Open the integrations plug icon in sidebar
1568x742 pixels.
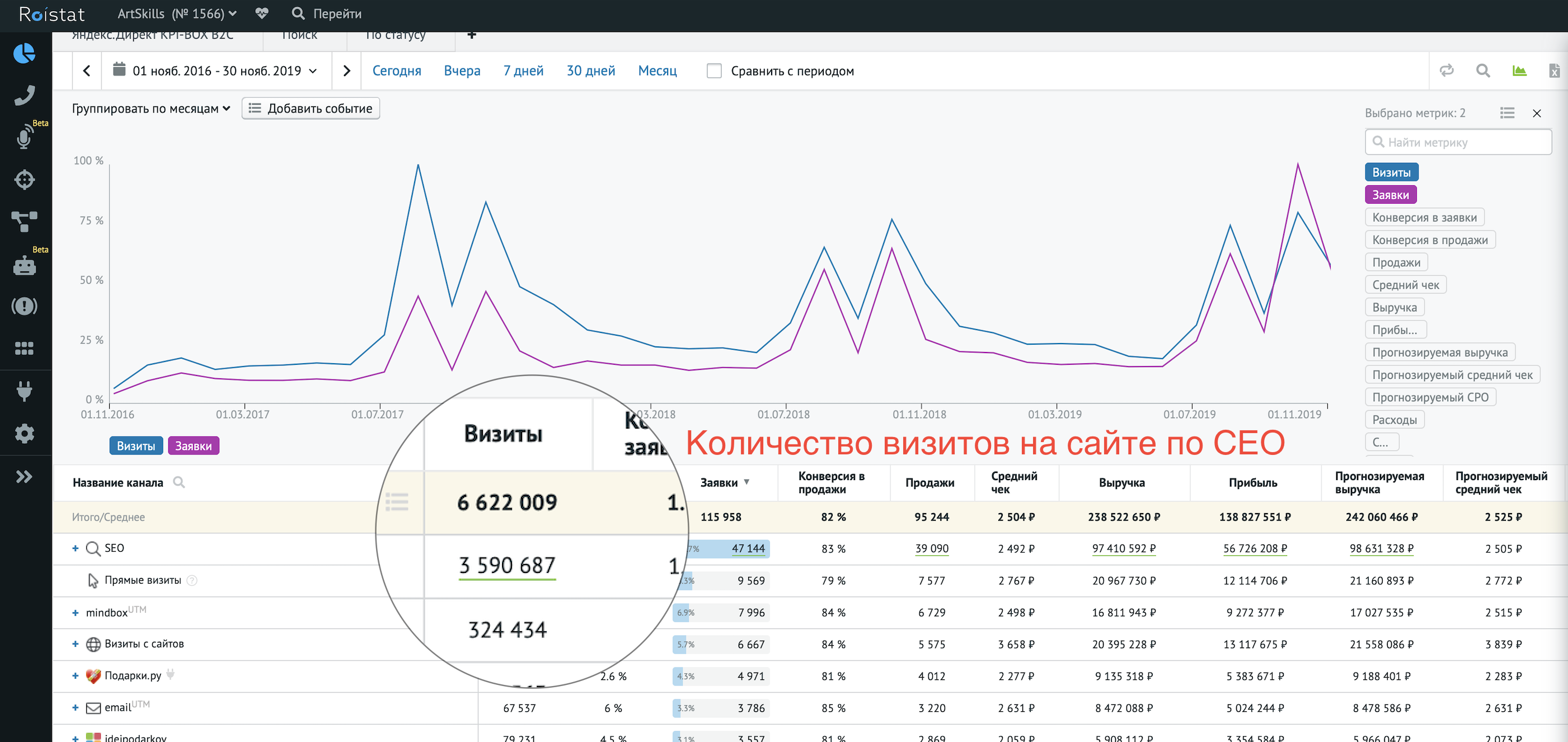pos(25,391)
